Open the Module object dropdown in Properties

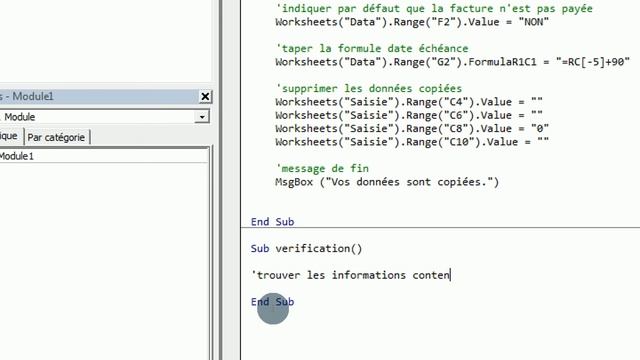click(x=202, y=117)
